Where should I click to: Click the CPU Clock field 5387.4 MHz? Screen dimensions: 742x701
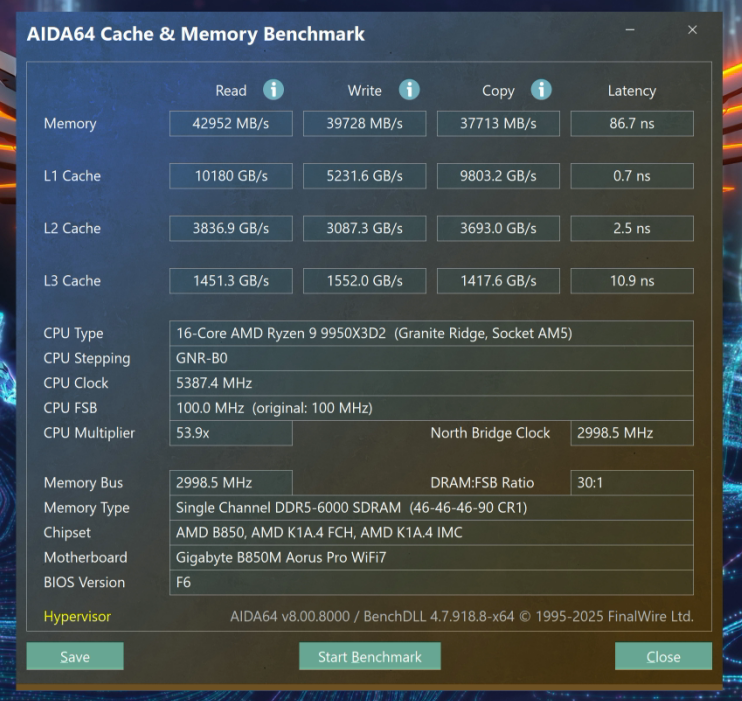coord(432,383)
